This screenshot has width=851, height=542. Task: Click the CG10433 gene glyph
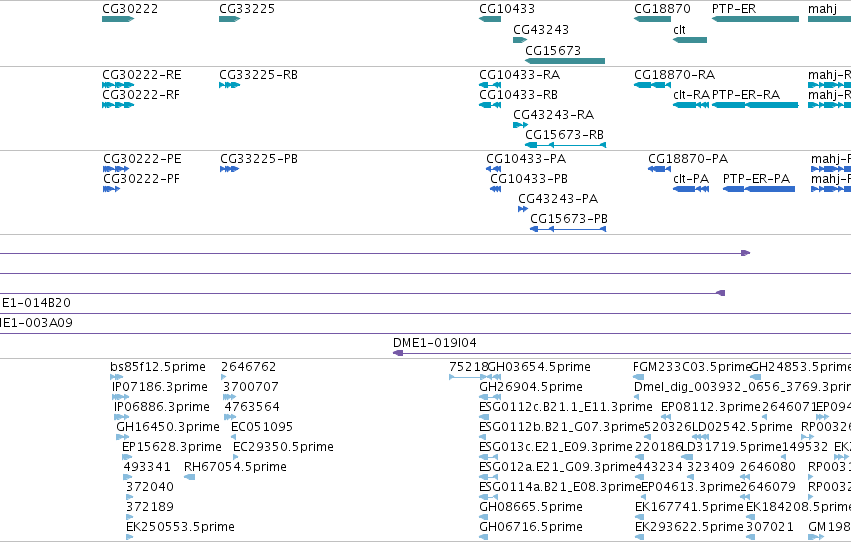(x=490, y=19)
